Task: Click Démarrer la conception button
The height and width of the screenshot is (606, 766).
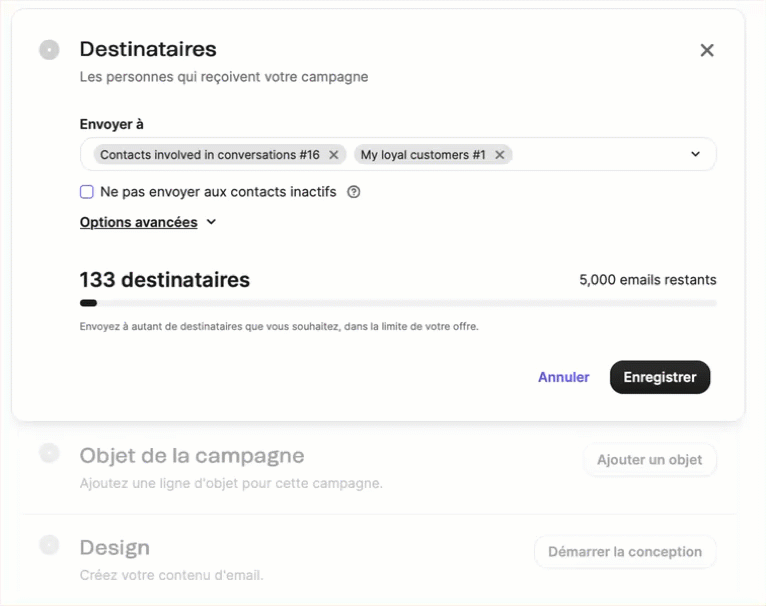Action: click(x=625, y=552)
